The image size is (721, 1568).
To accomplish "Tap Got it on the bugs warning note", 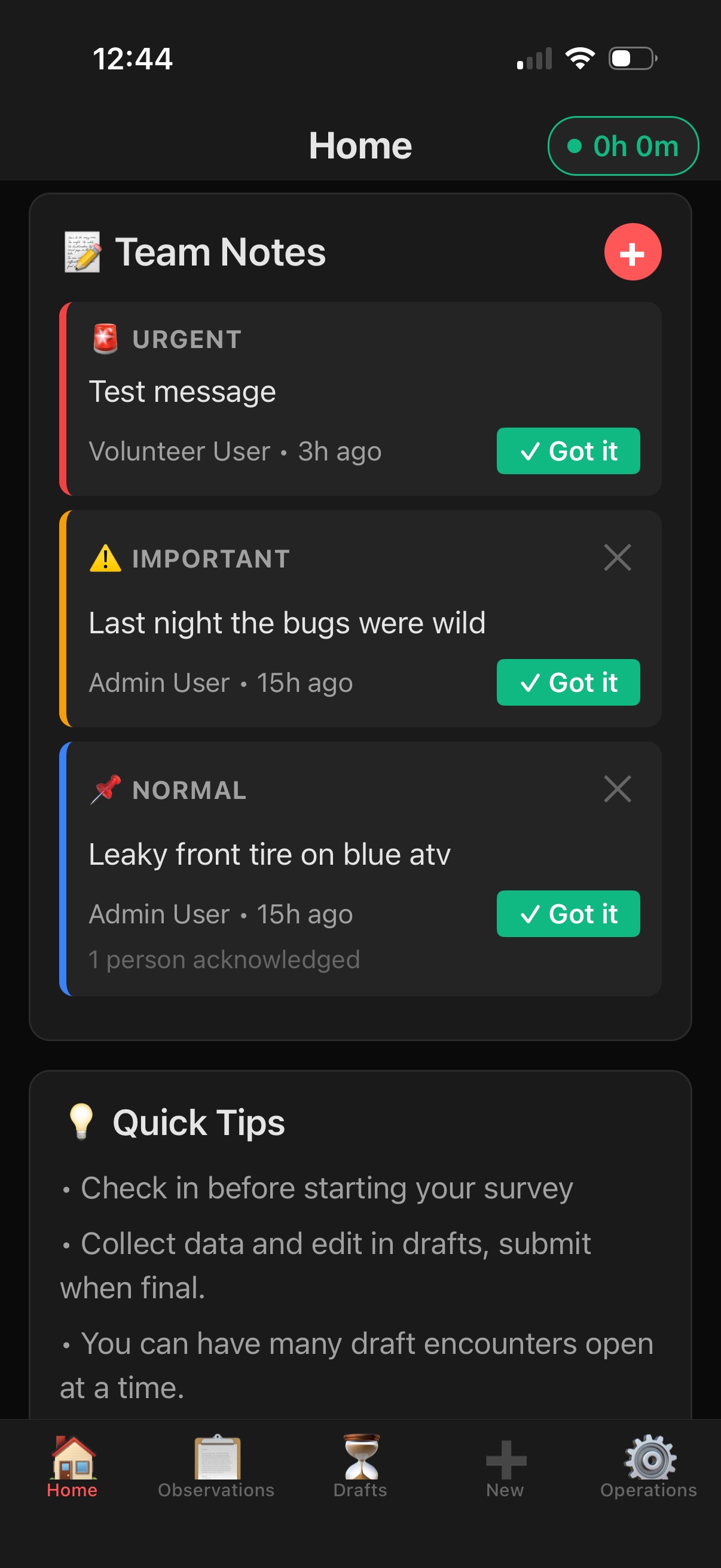I will tap(569, 682).
